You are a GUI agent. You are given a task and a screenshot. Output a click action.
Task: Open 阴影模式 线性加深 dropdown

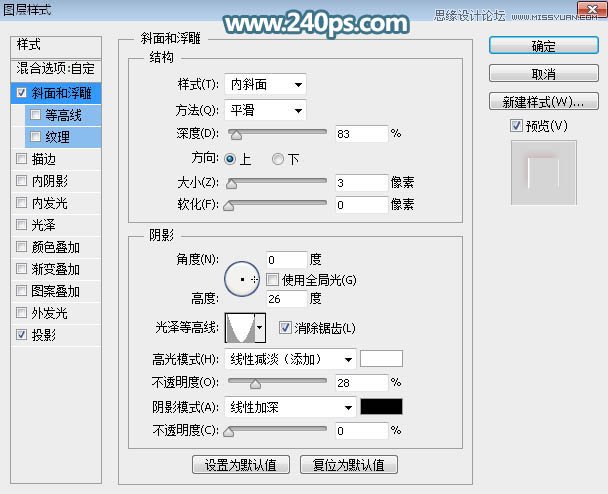(x=290, y=407)
